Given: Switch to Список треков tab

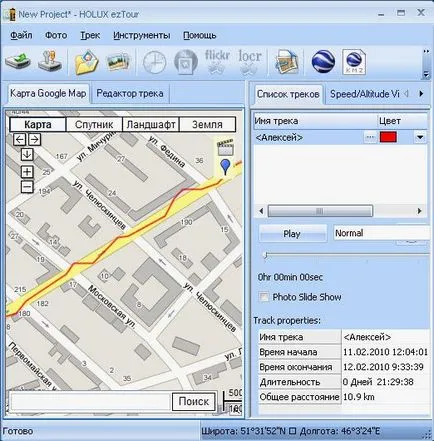Looking at the screenshot, I should click(288, 94).
